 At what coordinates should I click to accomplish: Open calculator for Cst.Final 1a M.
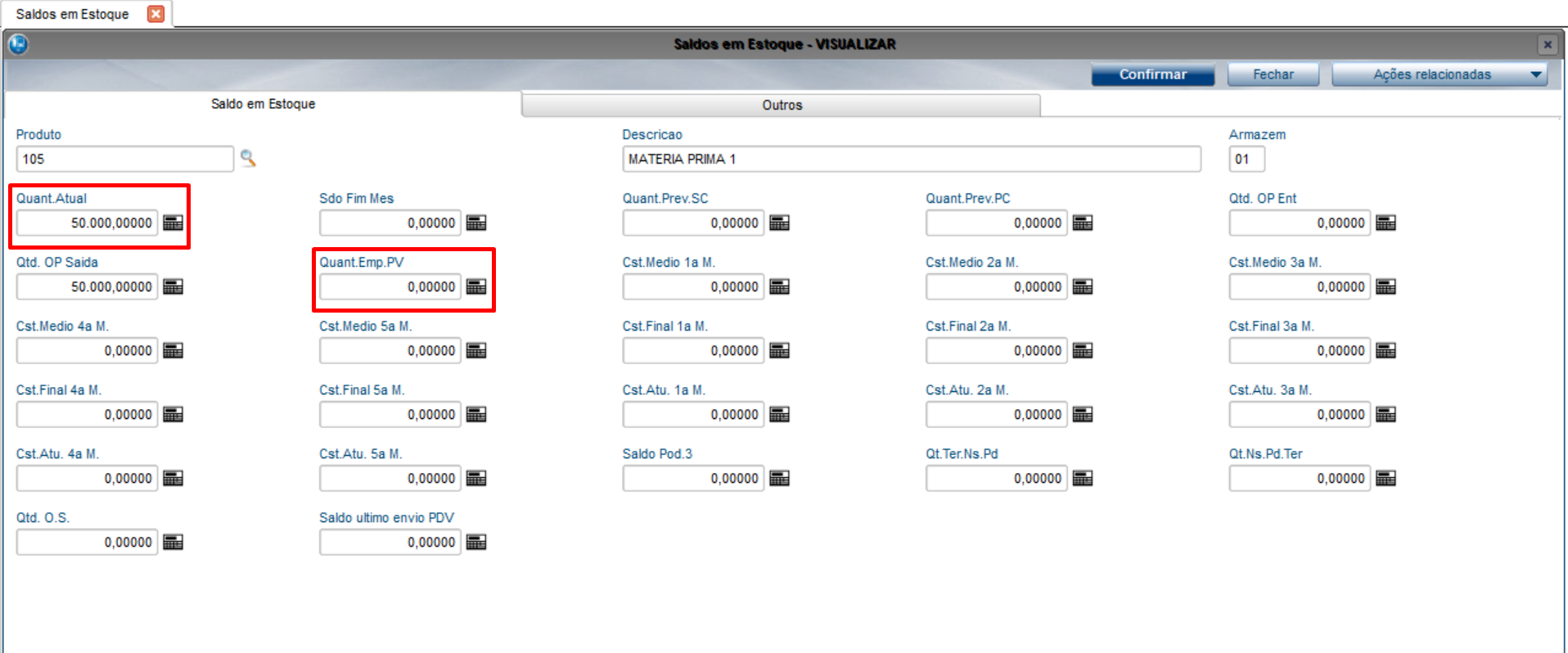[x=779, y=350]
